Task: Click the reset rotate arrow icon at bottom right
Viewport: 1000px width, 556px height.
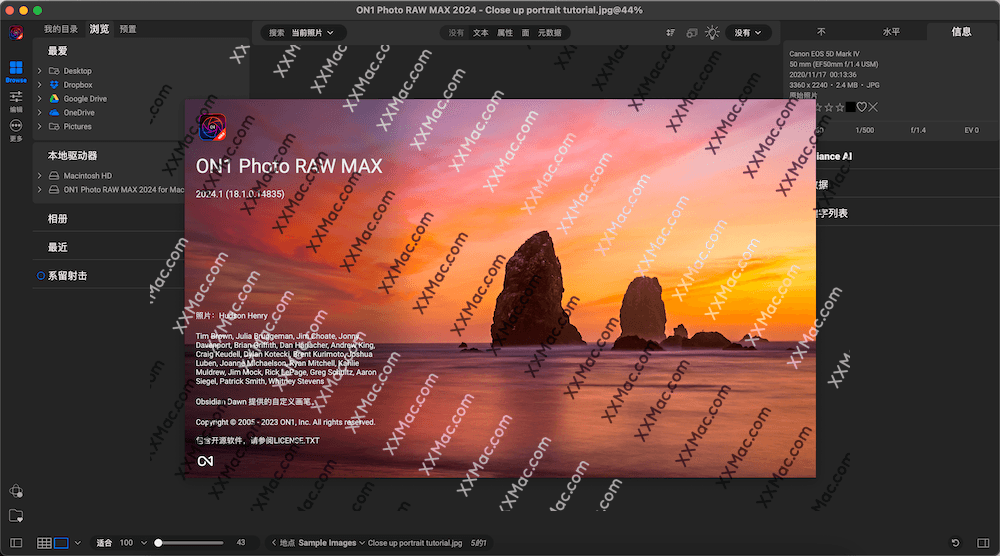Action: 955,543
